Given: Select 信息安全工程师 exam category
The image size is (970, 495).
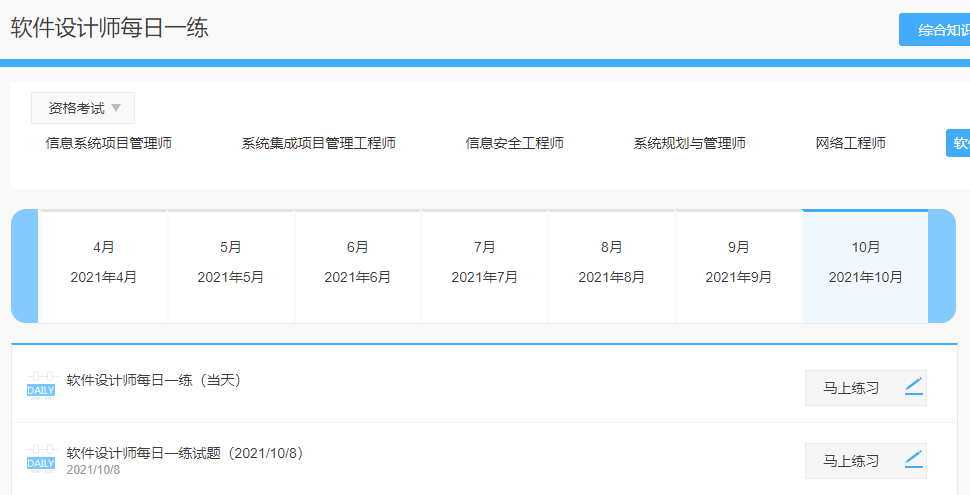Looking at the screenshot, I should [514, 143].
